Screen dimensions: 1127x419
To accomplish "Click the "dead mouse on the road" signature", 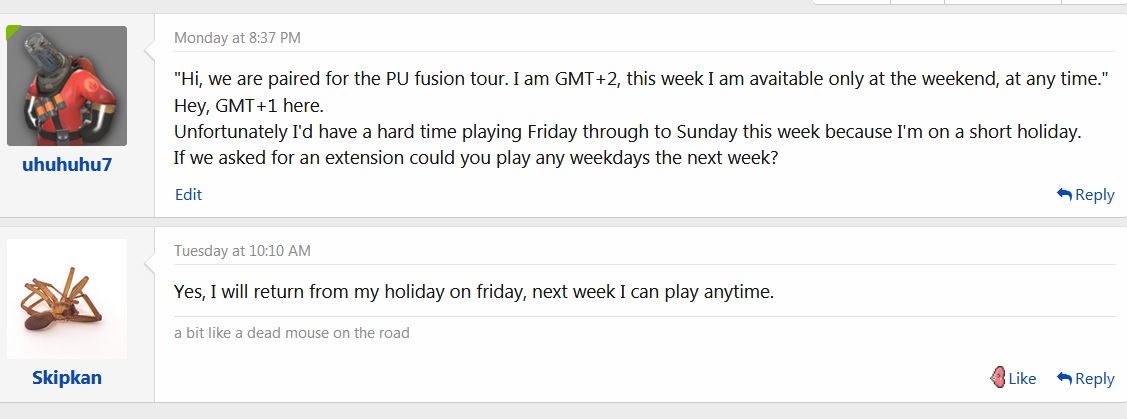I will click(292, 332).
